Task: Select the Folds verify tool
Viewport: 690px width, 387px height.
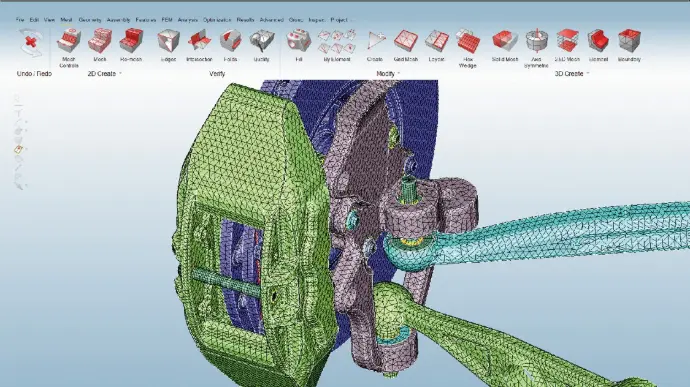Action: click(230, 41)
